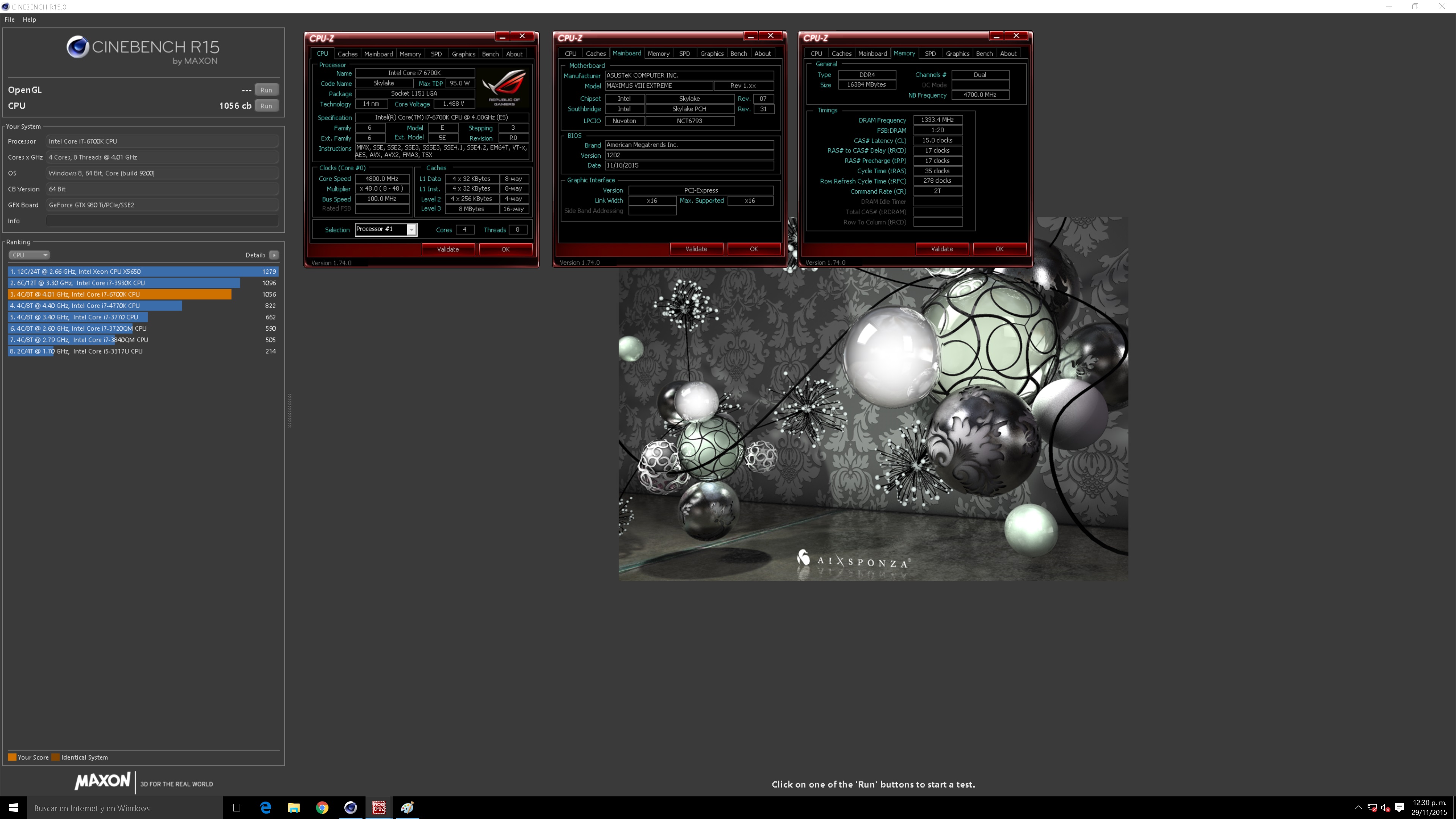Screen dimensions: 1456x819
Task: Select the i5-3317U ranking row
Action: pos(143,351)
